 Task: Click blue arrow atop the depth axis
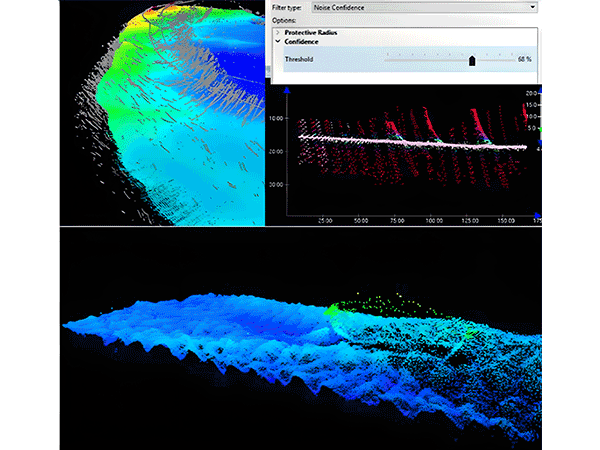pos(289,91)
